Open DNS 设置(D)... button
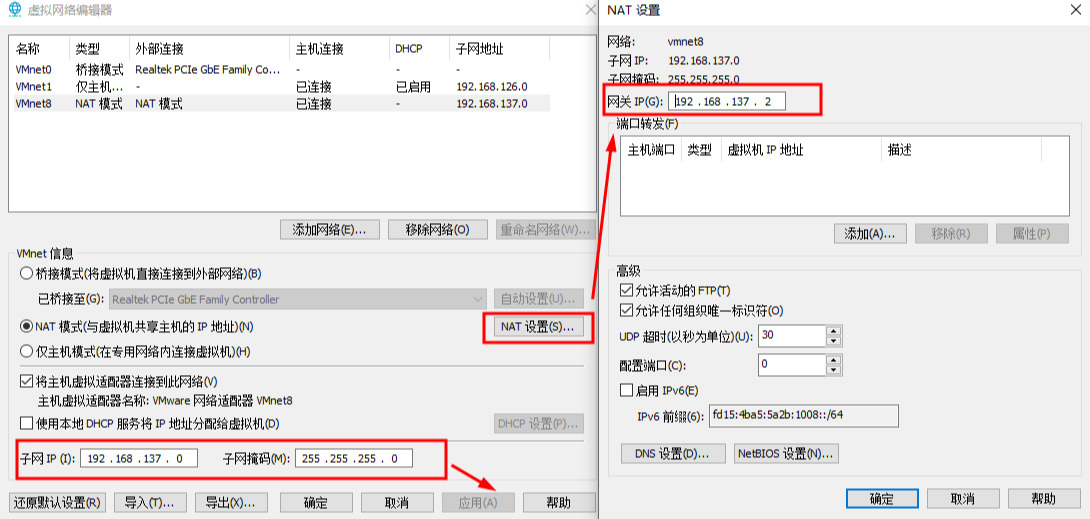The width and height of the screenshot is (1090, 519). pos(673,454)
